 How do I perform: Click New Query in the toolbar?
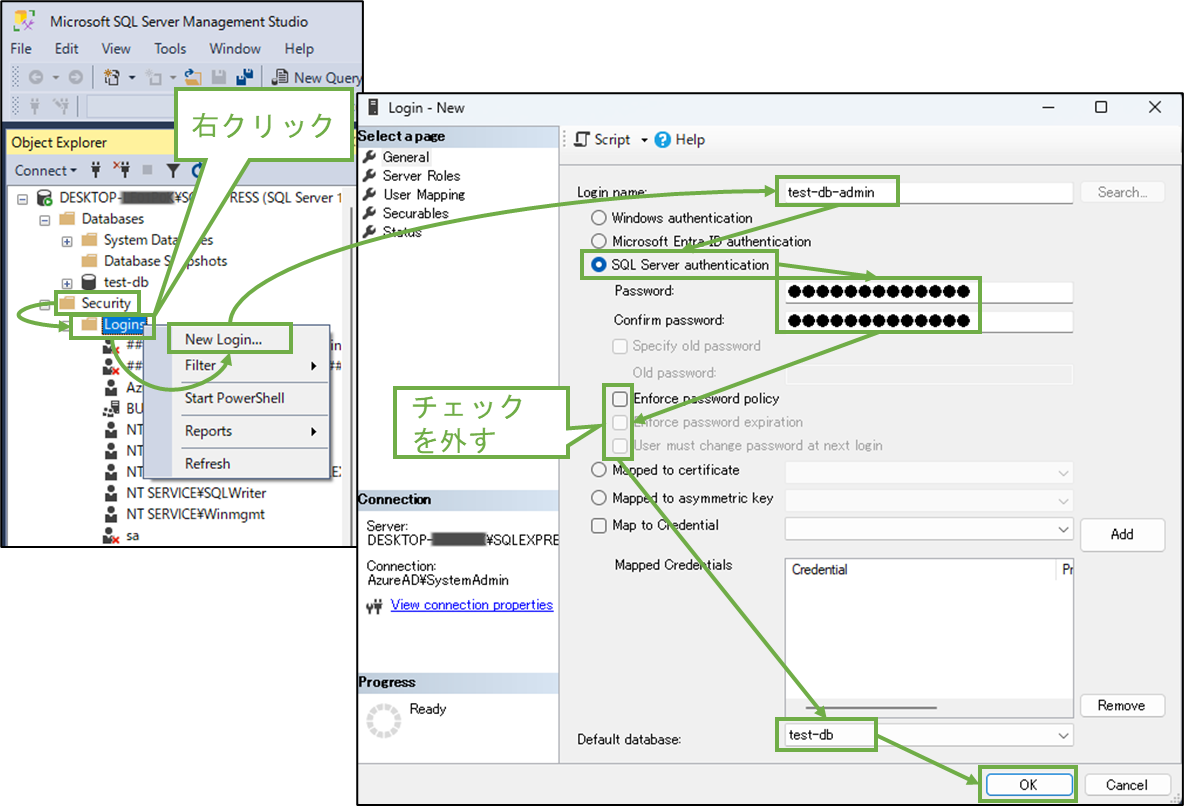316,77
